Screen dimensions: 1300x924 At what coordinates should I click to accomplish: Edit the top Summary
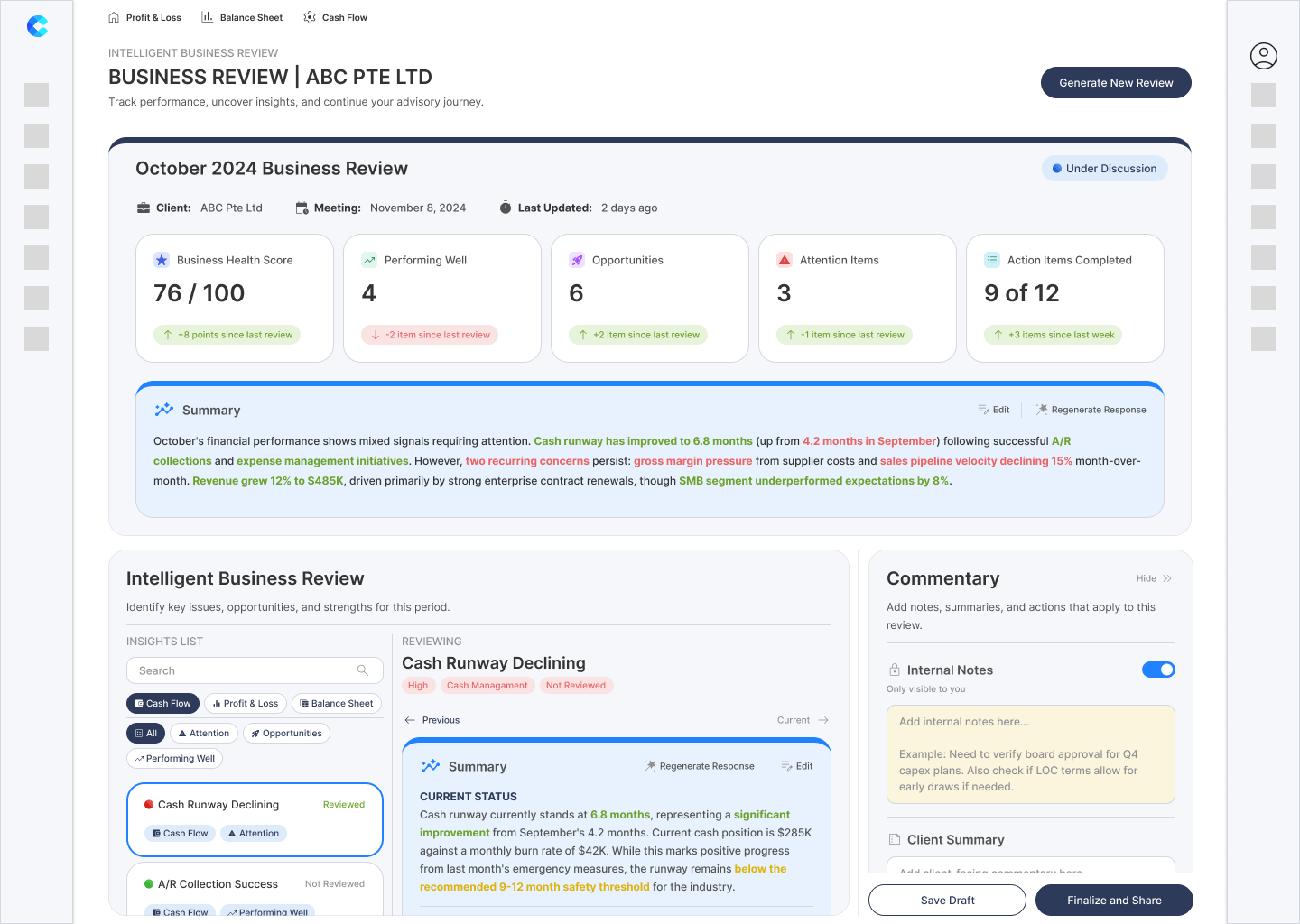click(x=994, y=410)
